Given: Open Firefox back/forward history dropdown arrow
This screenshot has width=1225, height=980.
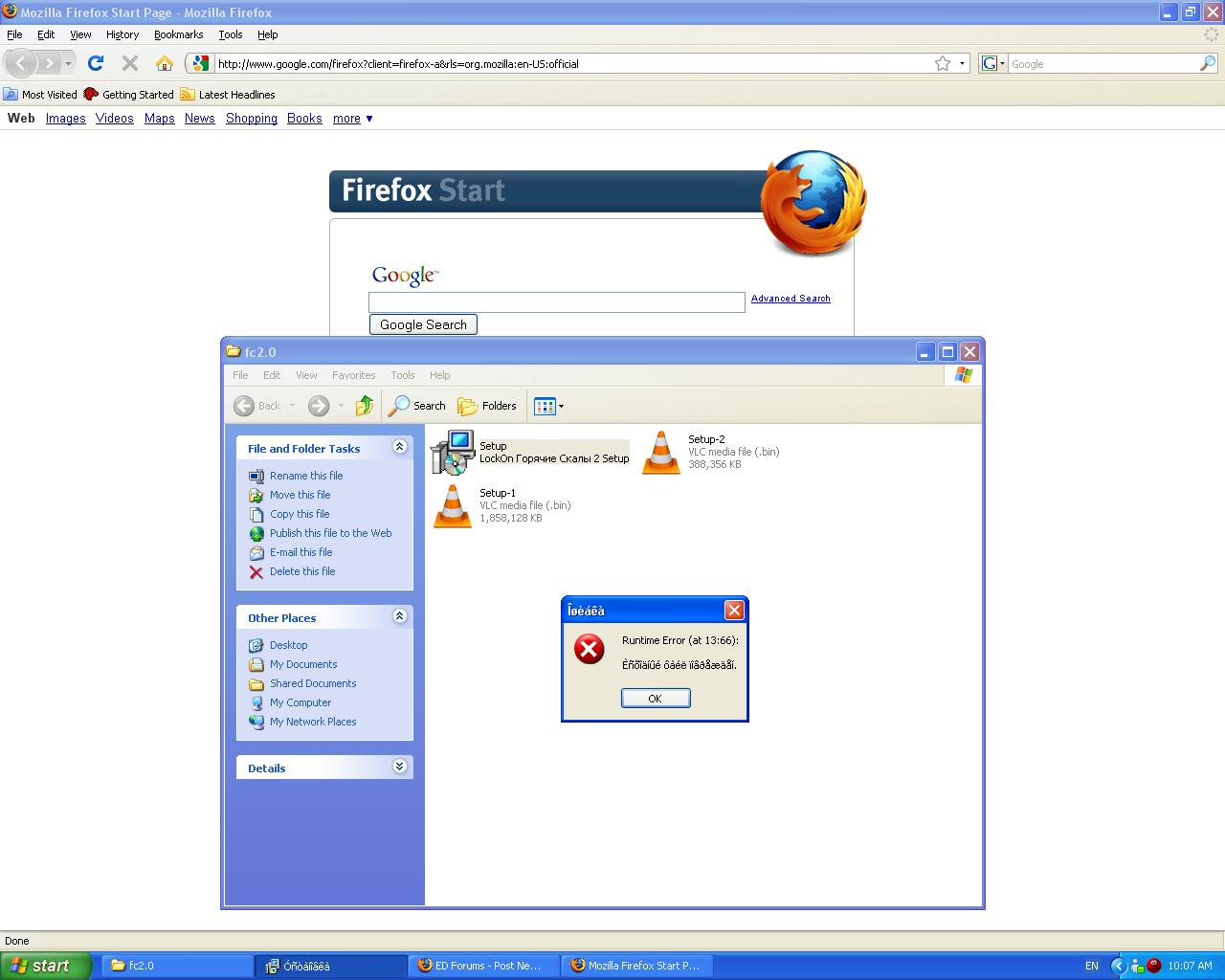Looking at the screenshot, I should [x=68, y=63].
